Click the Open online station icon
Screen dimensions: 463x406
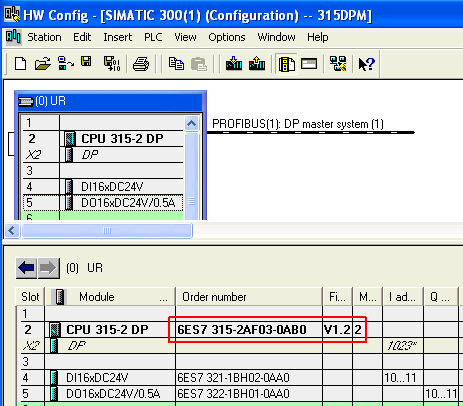coord(65,63)
